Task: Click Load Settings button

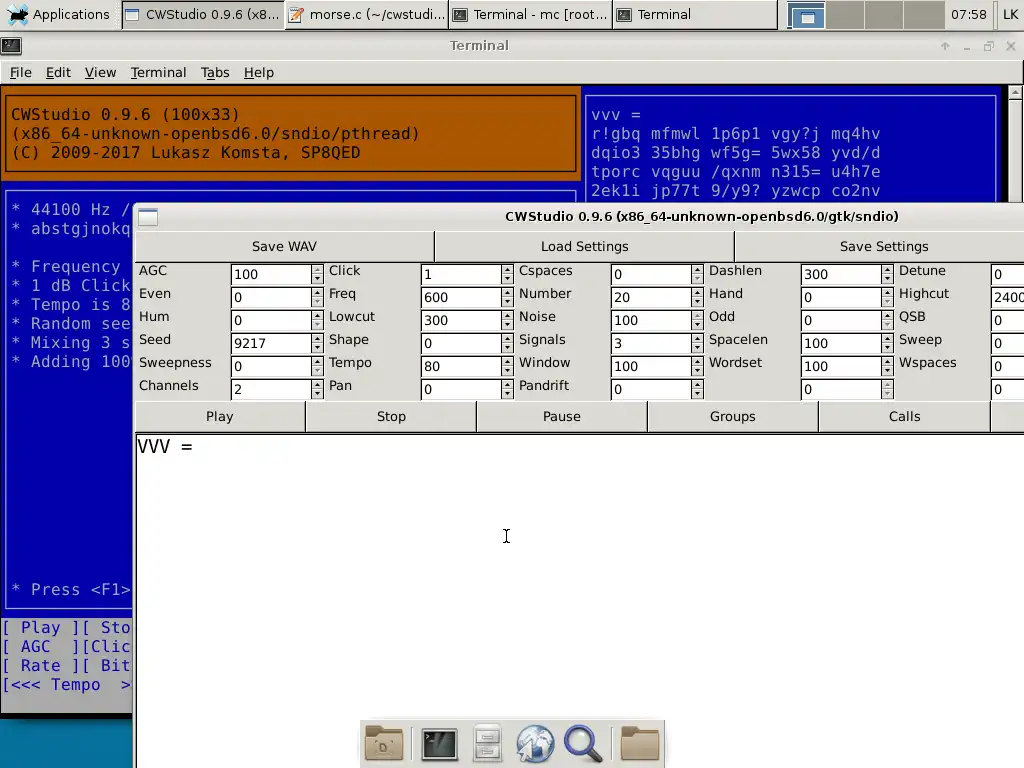Action: coord(584,246)
